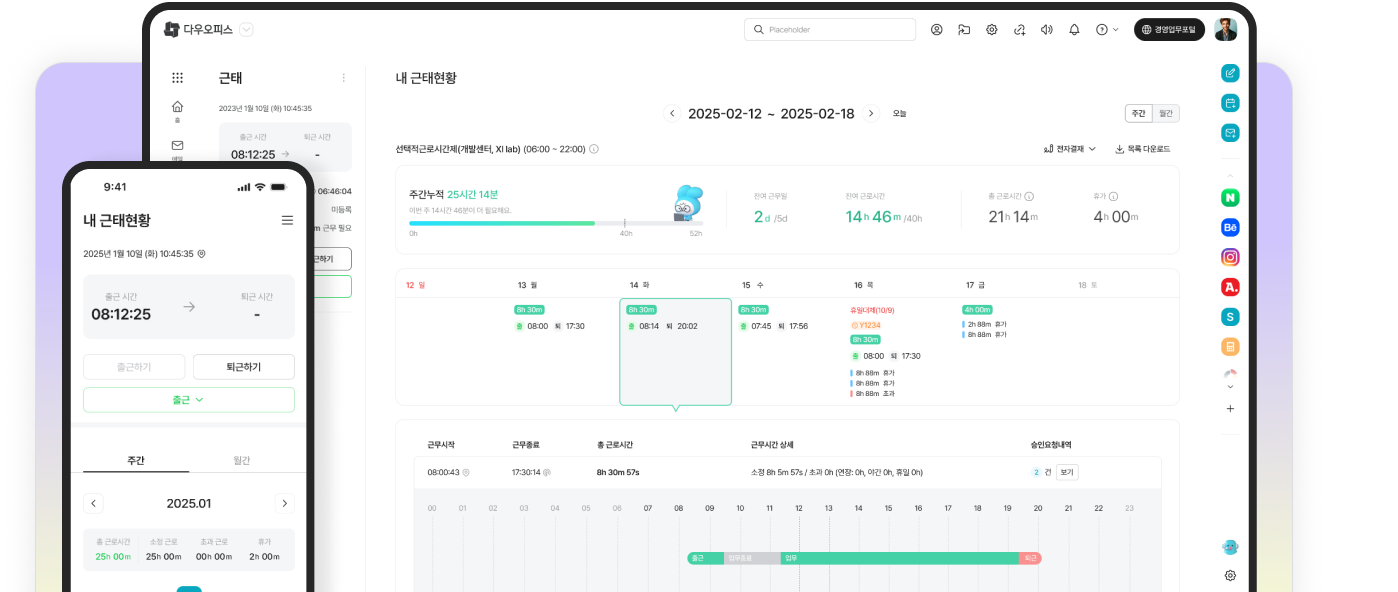1398x592 pixels.
Task: Select 주간 tab on the phone
Action: point(136,460)
